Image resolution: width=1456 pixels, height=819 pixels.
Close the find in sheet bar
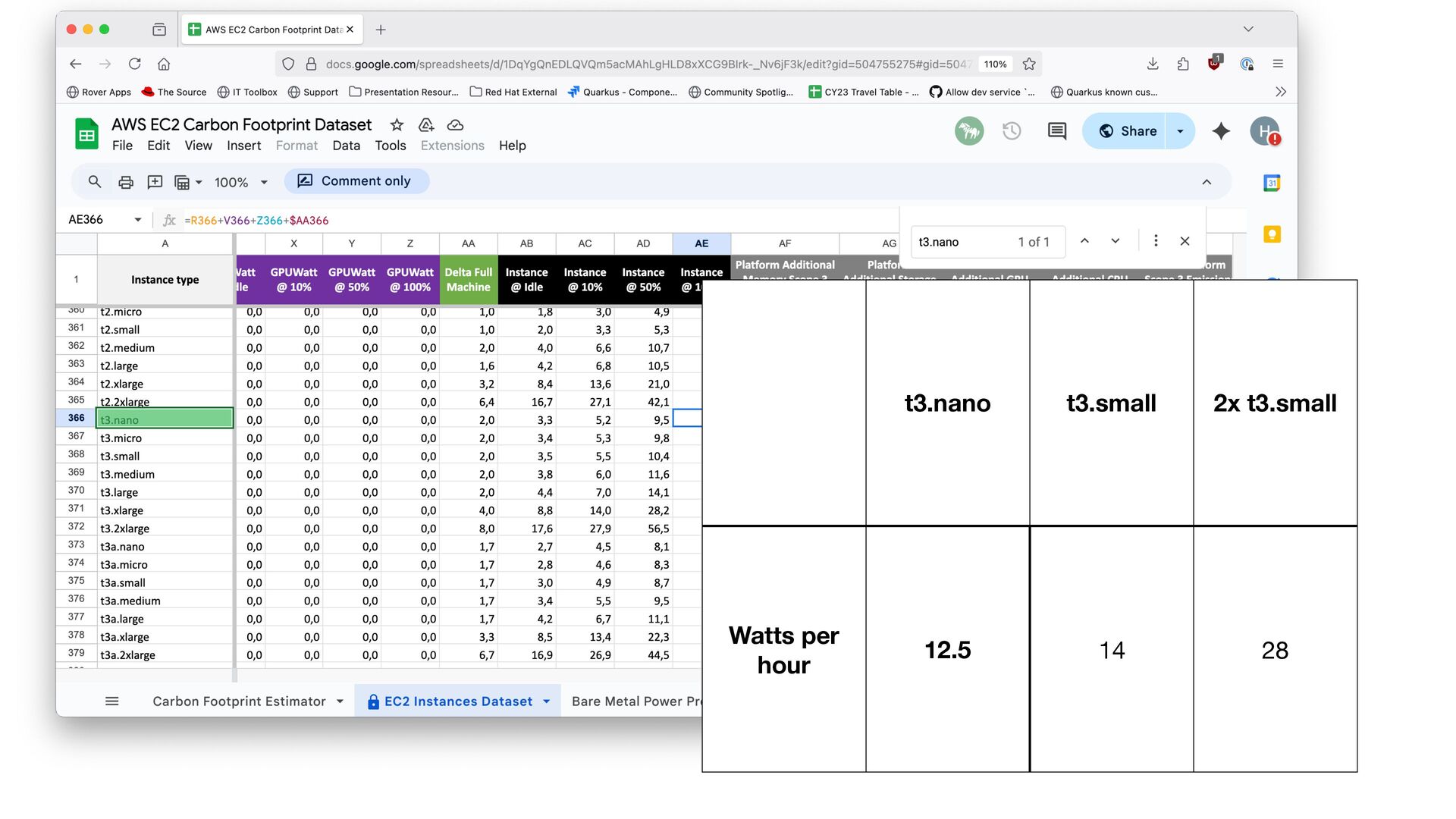pyautogui.click(x=1185, y=241)
